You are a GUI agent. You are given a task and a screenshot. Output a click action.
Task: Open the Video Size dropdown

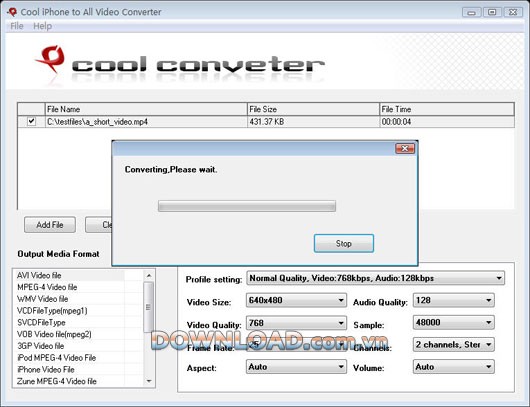pyautogui.click(x=296, y=300)
